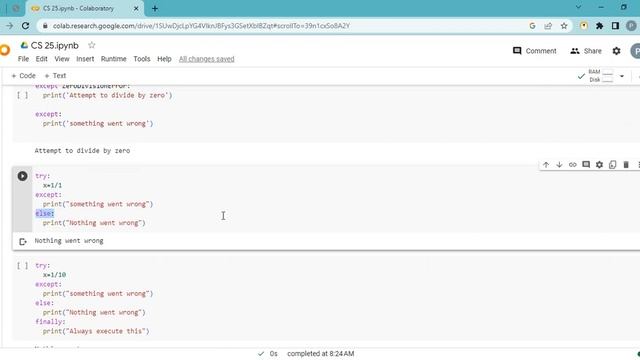This screenshot has height=360, width=640.
Task: Rename the notebook title CS 25.ipynb
Action: (55, 45)
